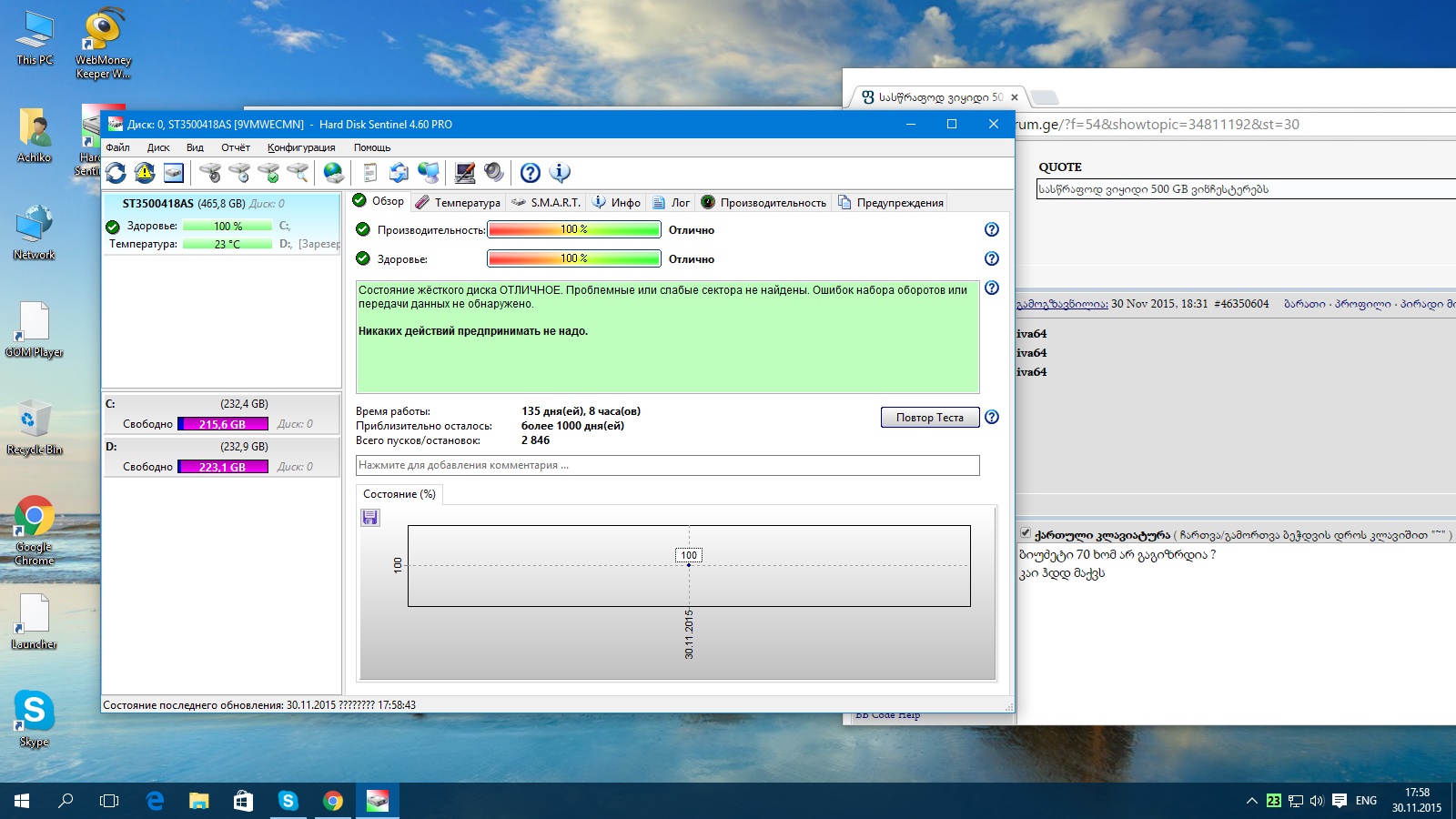1456x819 pixels.
Task: Open the Диск menu
Action: point(158,147)
